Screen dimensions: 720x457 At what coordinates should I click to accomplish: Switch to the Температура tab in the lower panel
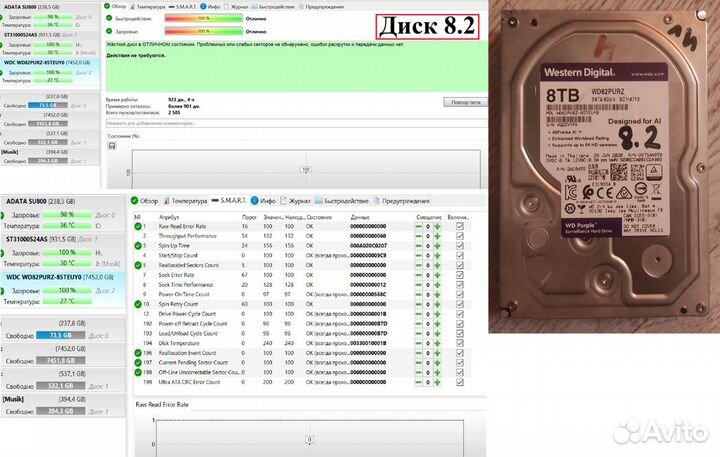pos(187,200)
